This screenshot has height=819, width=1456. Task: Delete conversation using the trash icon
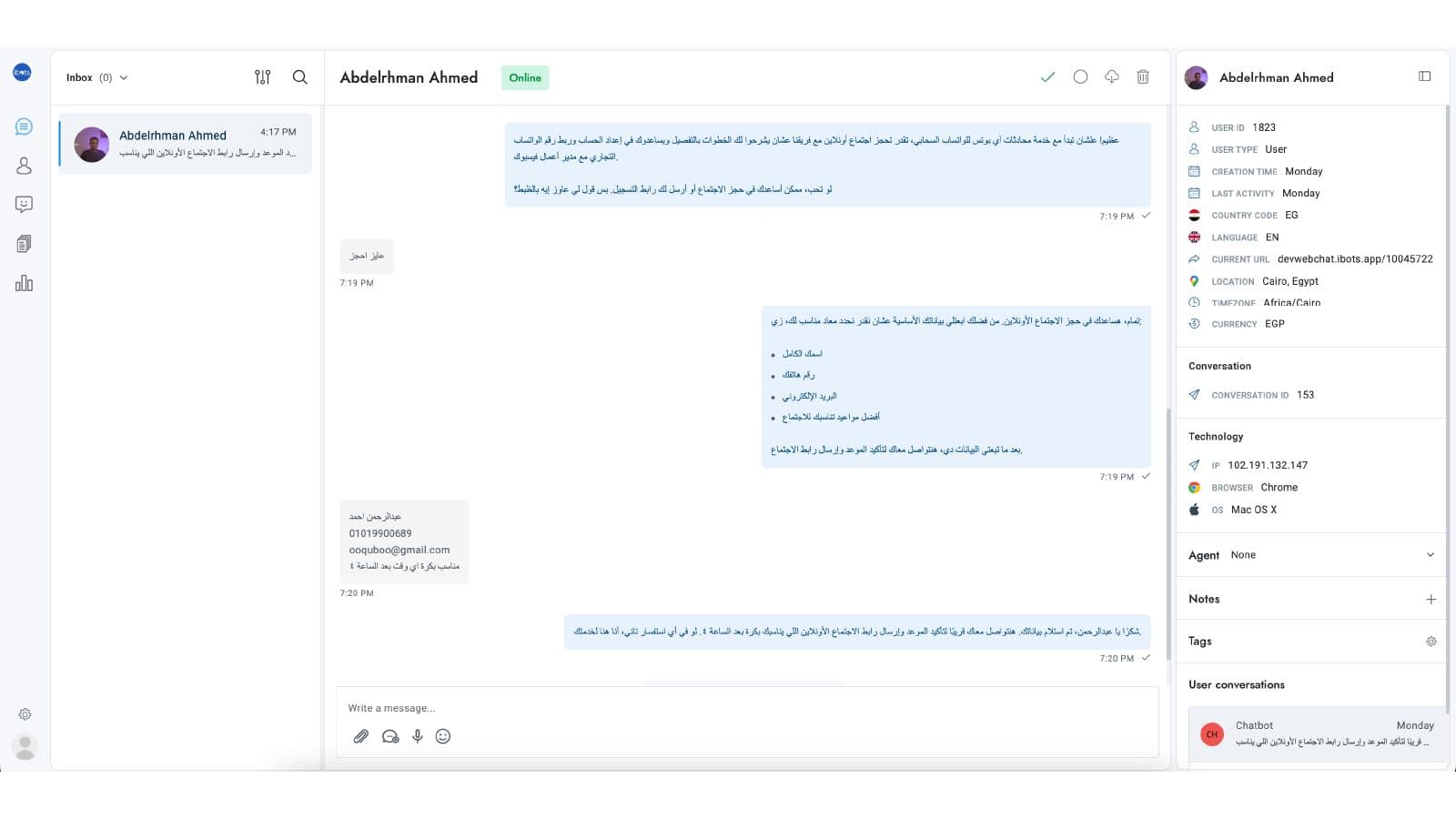(1143, 77)
